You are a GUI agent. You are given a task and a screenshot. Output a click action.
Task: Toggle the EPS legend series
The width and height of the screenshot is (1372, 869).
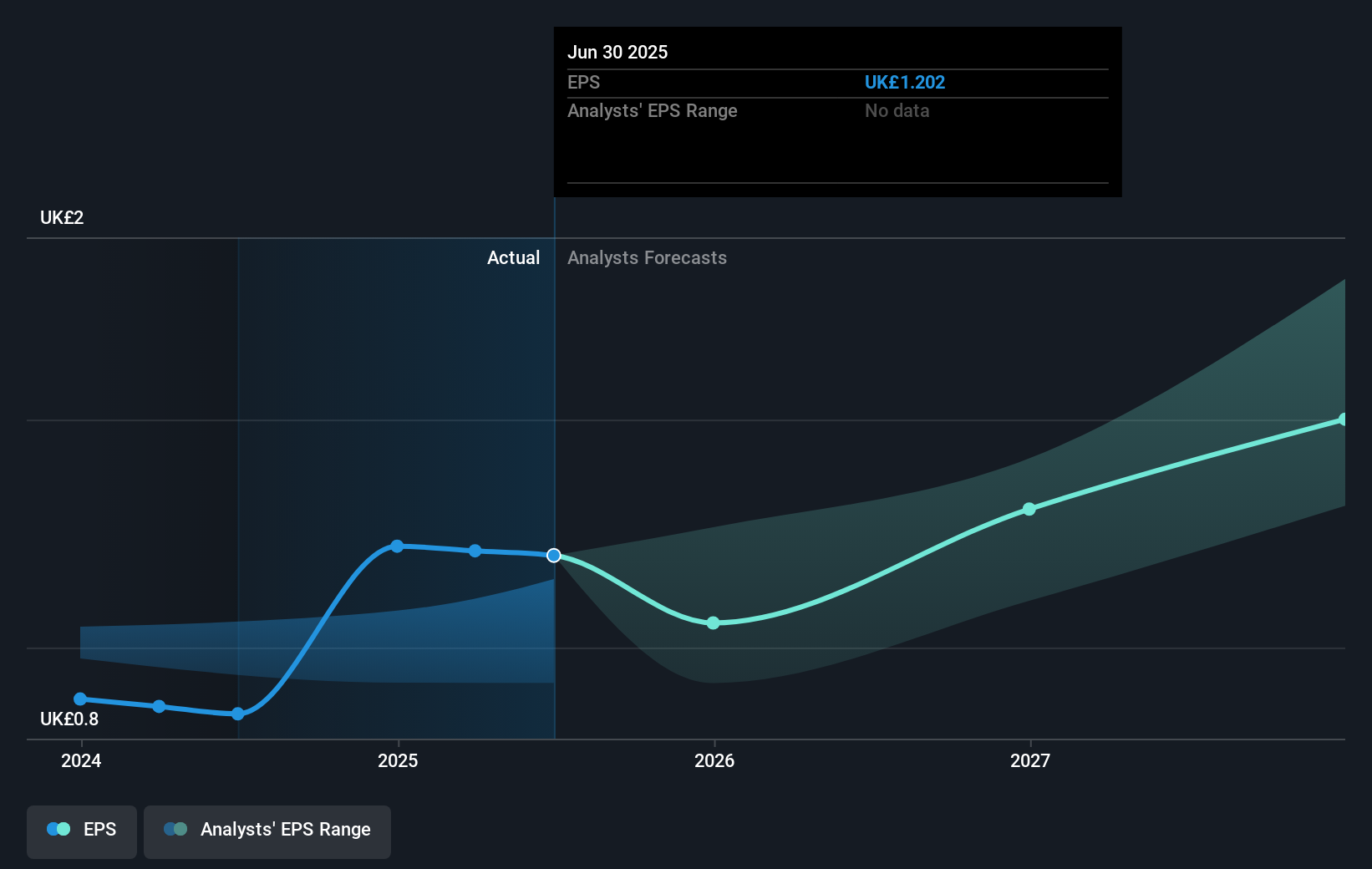click(82, 831)
